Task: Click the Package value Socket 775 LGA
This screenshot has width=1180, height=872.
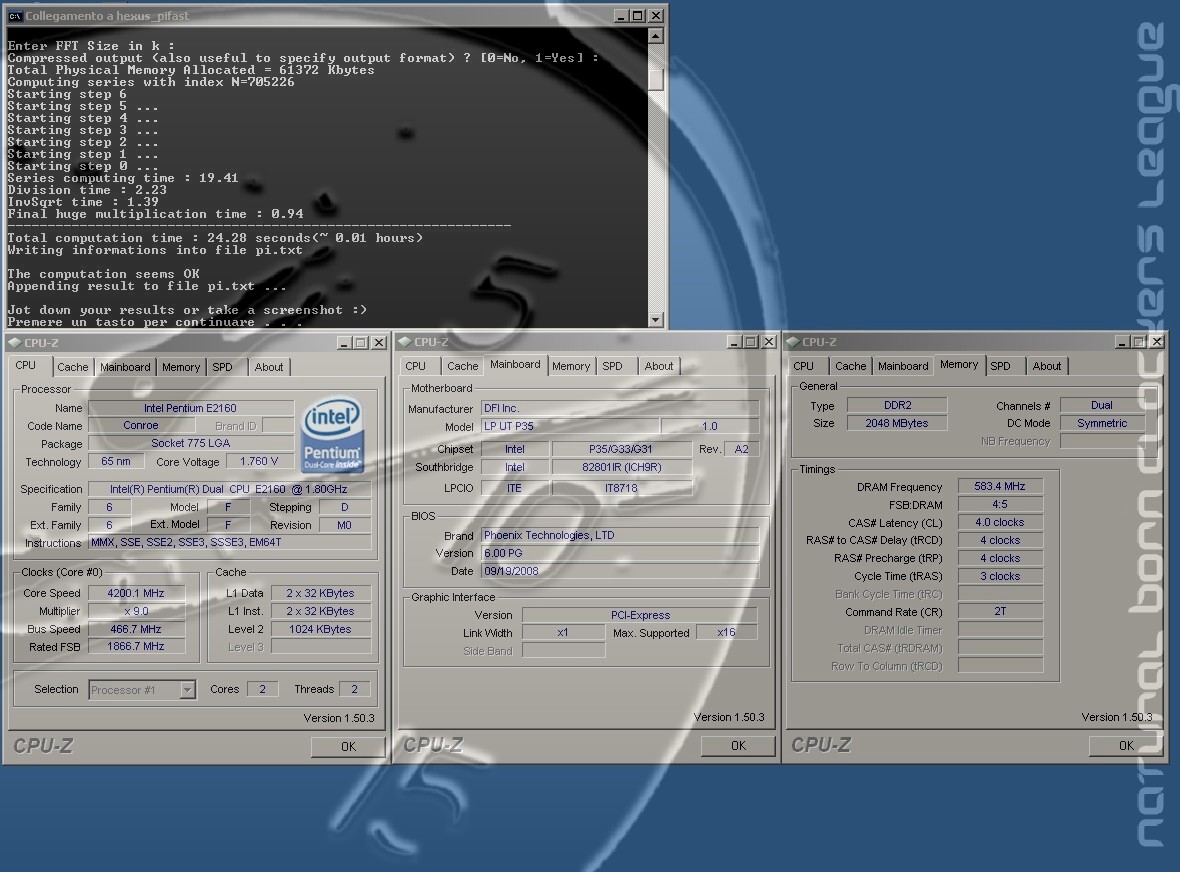Action: coord(190,443)
